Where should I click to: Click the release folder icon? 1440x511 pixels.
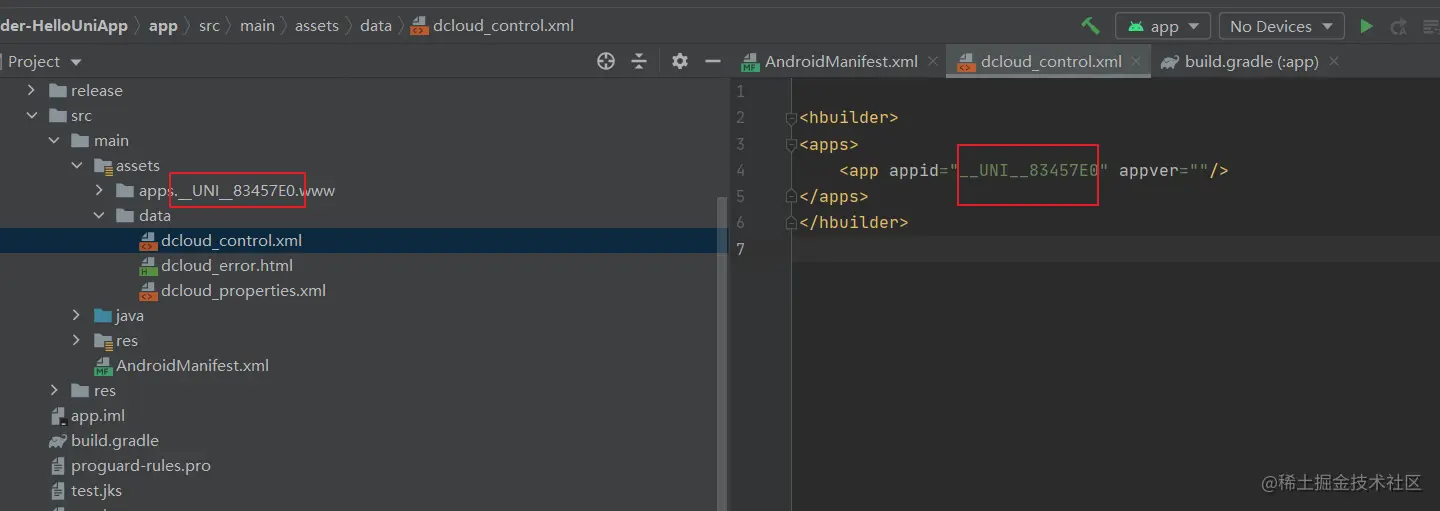pos(58,90)
